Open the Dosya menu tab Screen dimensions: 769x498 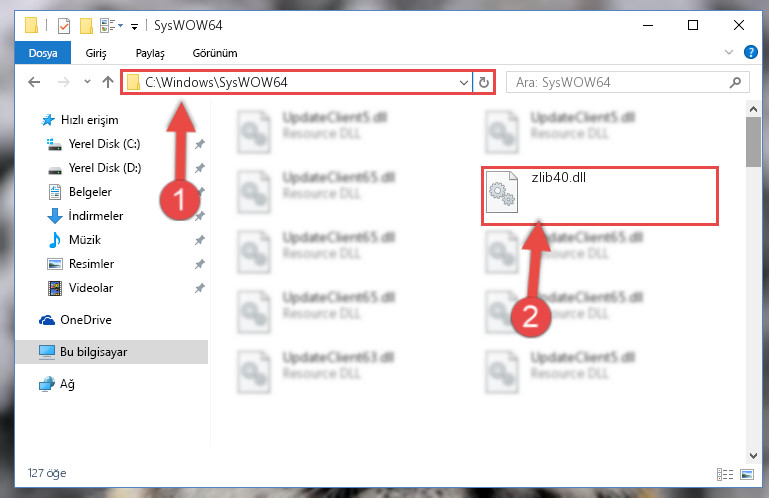coord(43,52)
